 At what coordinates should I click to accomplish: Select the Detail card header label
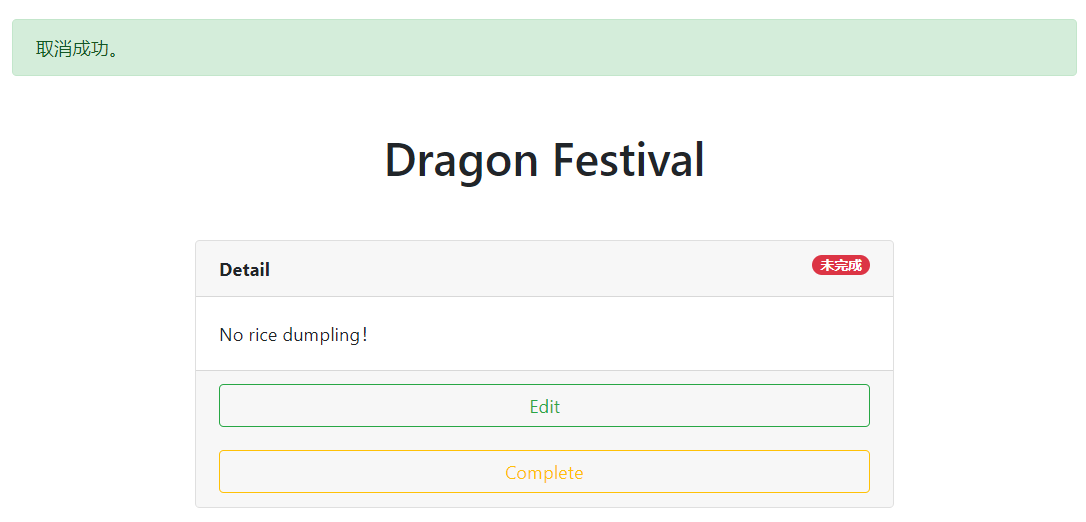click(244, 270)
